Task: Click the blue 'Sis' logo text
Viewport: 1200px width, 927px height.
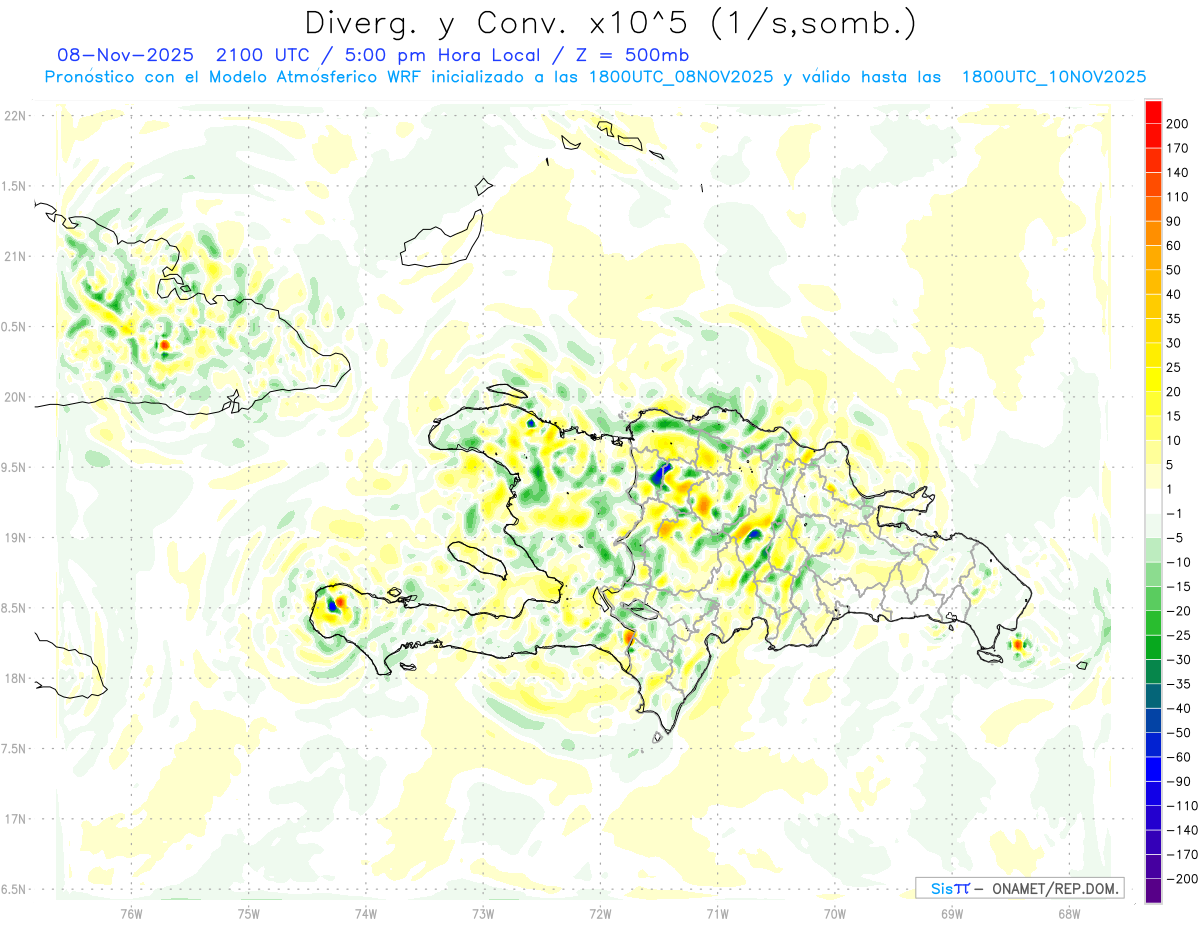Action: pos(941,888)
